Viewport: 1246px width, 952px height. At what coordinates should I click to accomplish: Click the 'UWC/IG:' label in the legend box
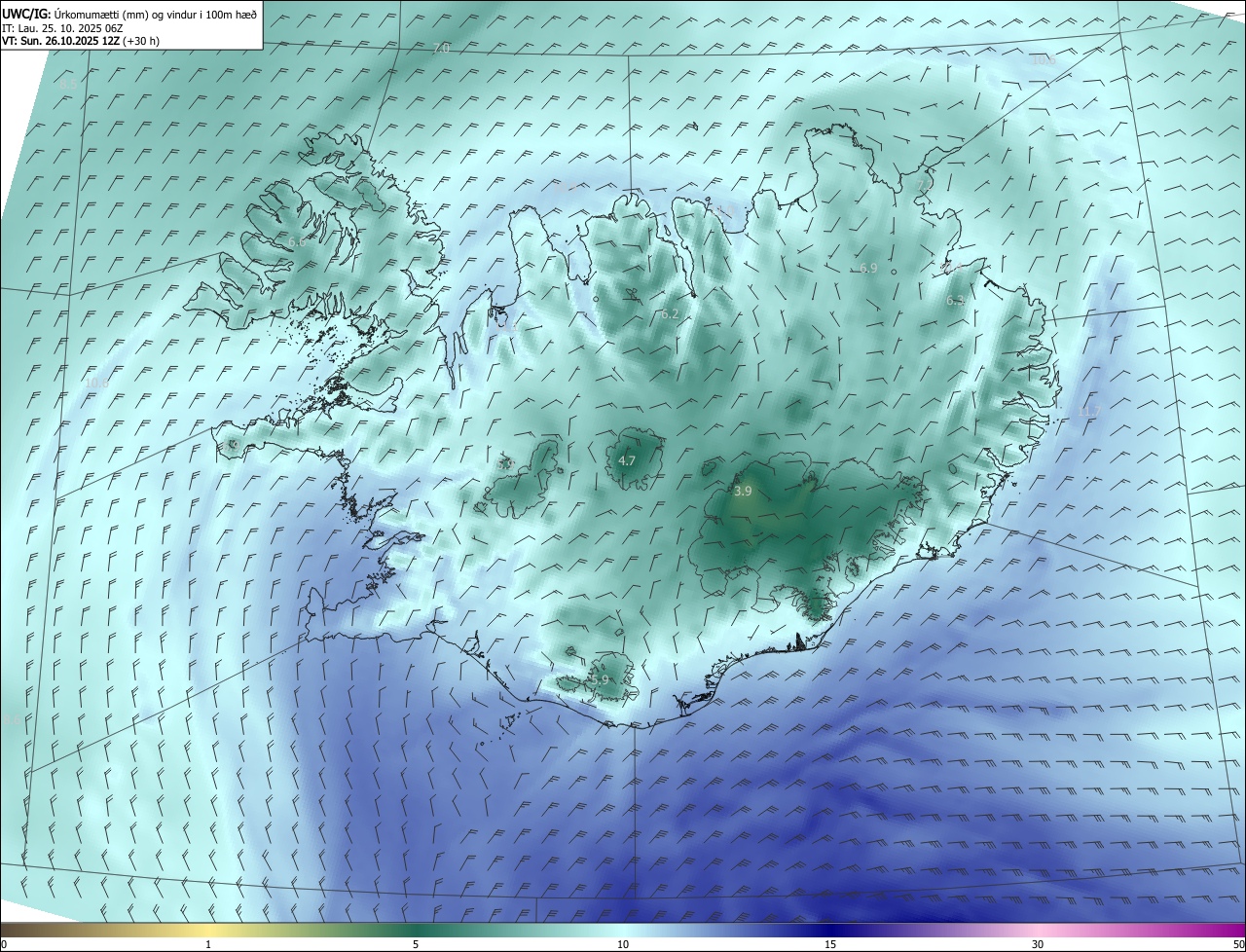26,14
